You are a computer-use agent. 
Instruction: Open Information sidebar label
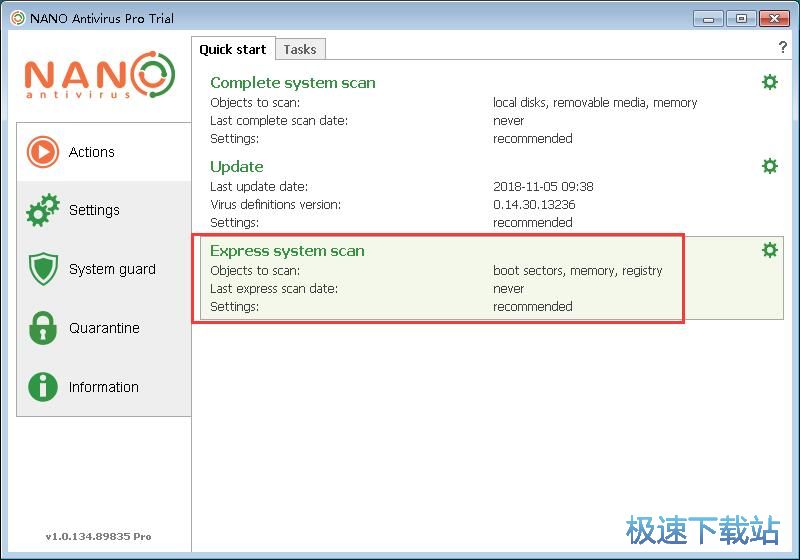(104, 387)
